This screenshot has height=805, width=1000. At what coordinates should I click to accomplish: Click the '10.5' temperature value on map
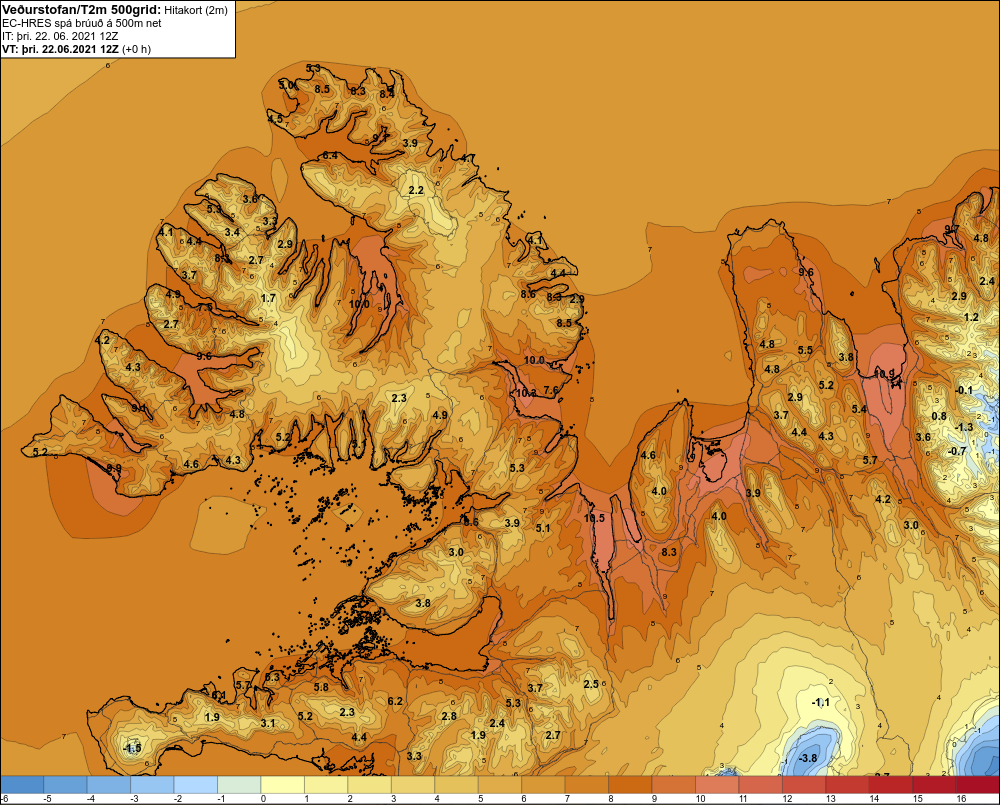[594, 518]
